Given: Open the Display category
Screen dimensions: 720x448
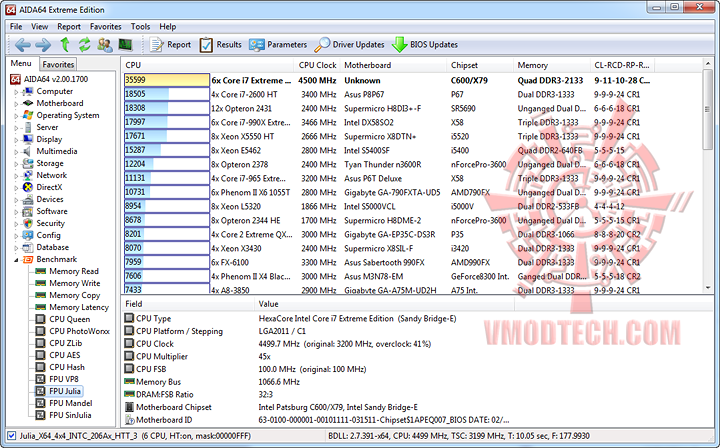Looking at the screenshot, I should (49, 139).
